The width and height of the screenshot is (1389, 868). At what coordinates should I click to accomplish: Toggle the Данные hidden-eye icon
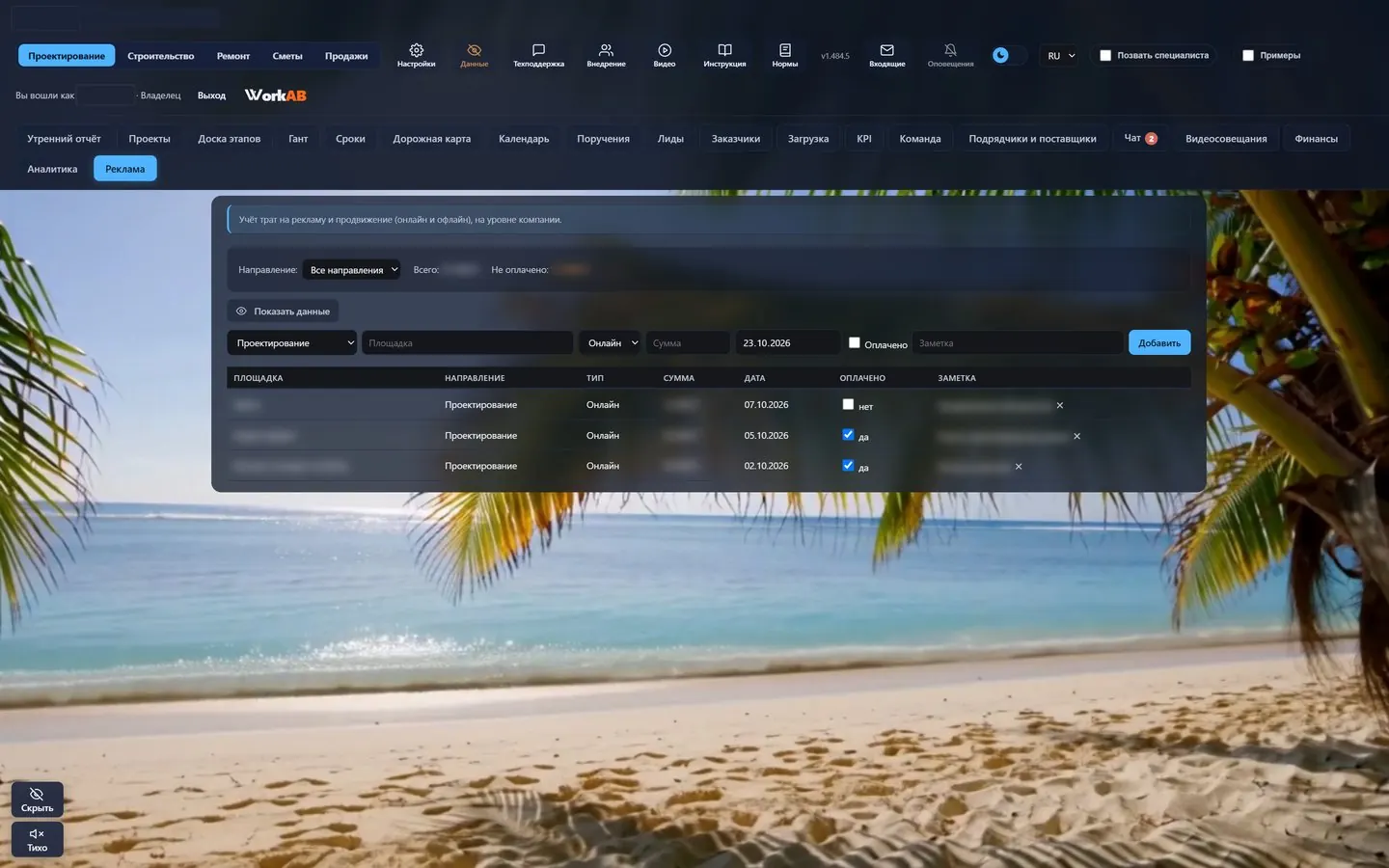474,55
